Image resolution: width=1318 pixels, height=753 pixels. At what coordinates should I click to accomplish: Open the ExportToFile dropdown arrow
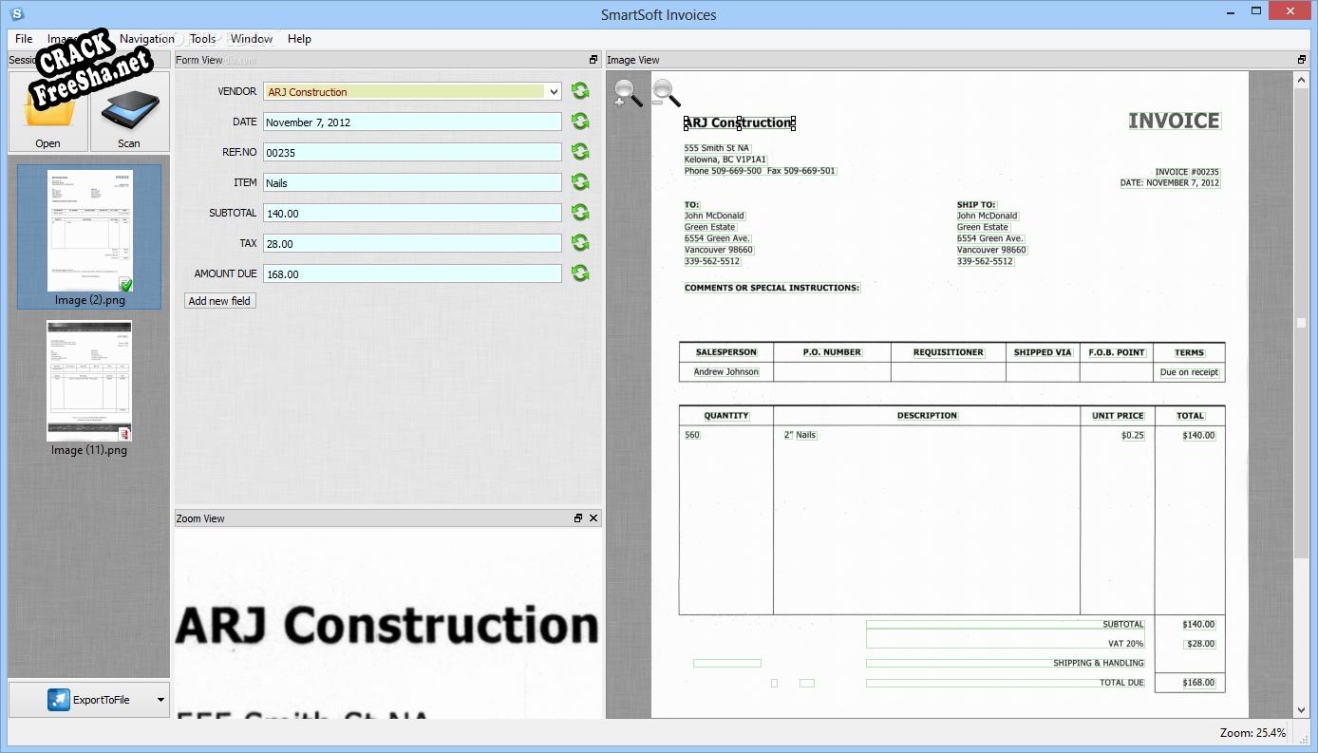tap(161, 700)
